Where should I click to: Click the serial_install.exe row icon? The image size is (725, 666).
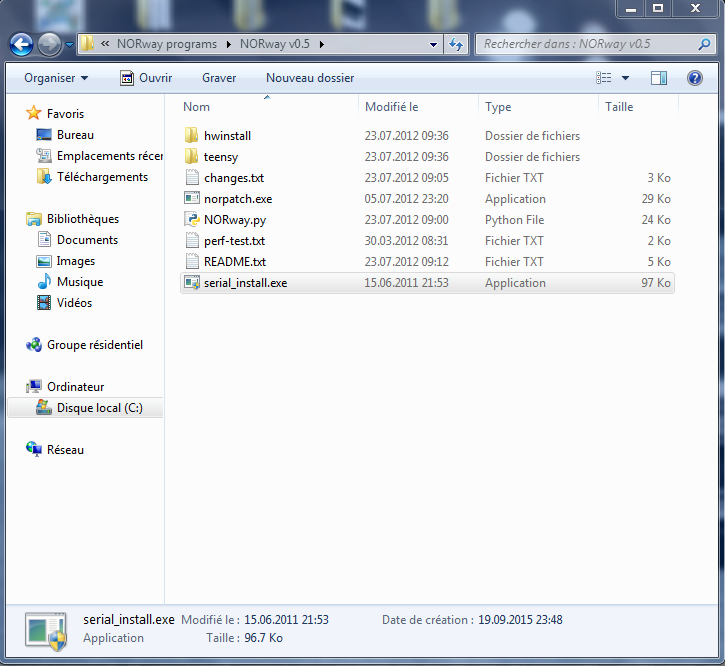coord(191,283)
